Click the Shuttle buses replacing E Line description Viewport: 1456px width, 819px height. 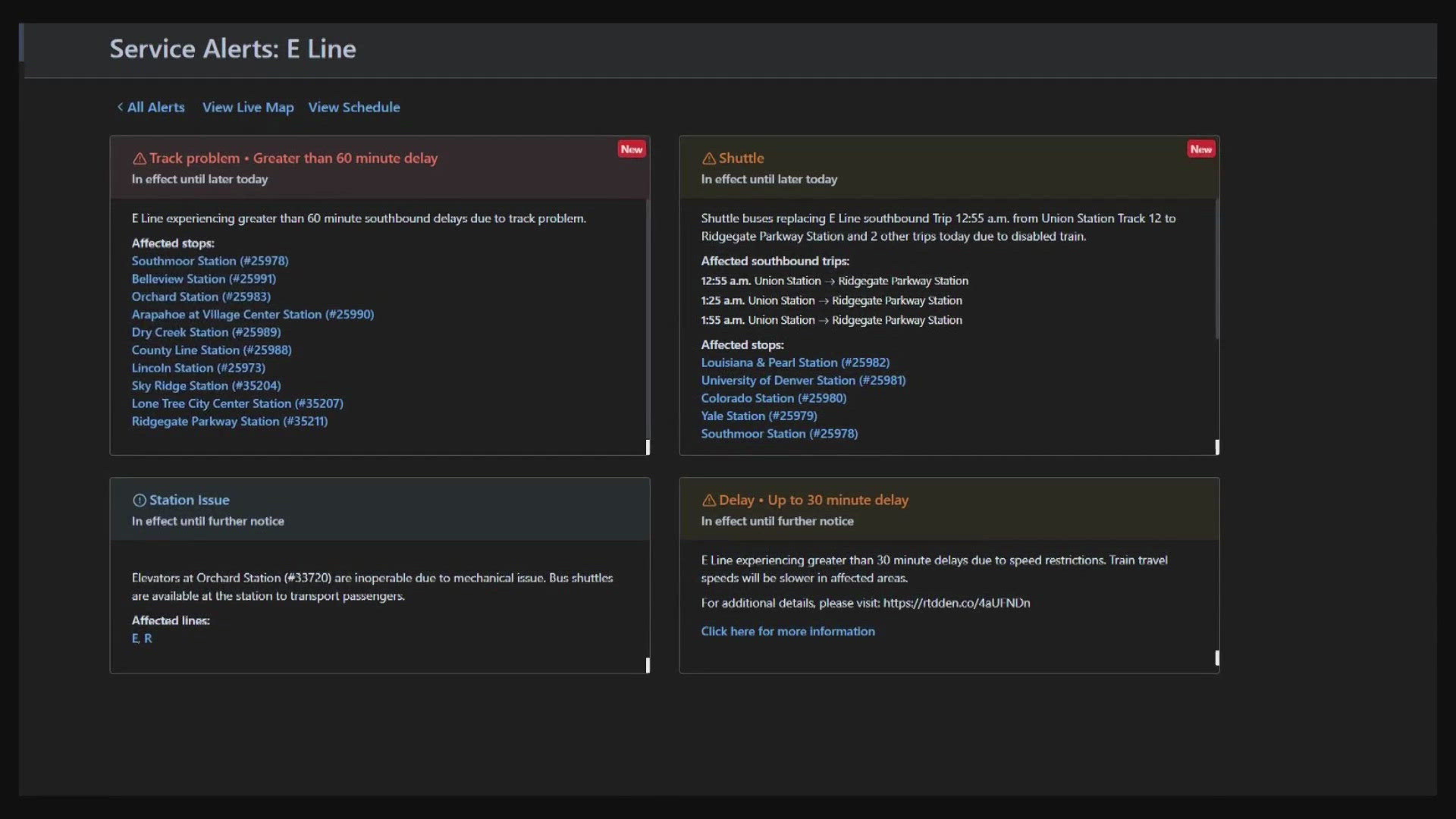click(938, 227)
